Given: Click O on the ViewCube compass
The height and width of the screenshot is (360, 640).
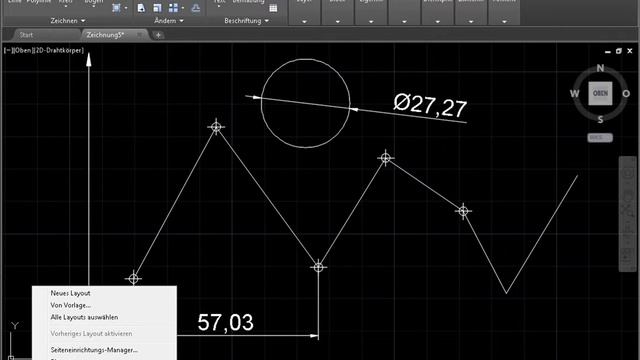Looking at the screenshot, I should (626, 93).
